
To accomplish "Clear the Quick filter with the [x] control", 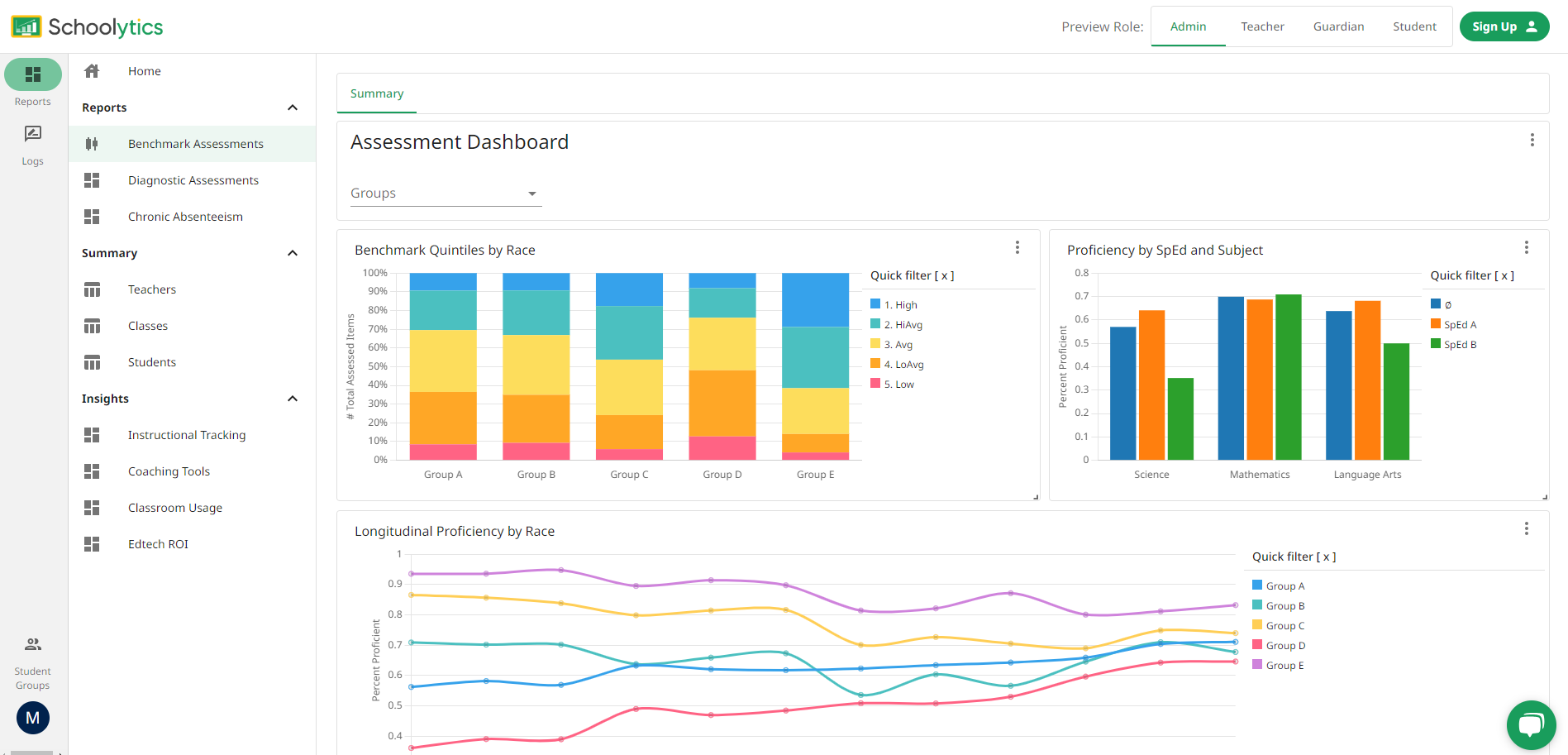I will click(943, 275).
